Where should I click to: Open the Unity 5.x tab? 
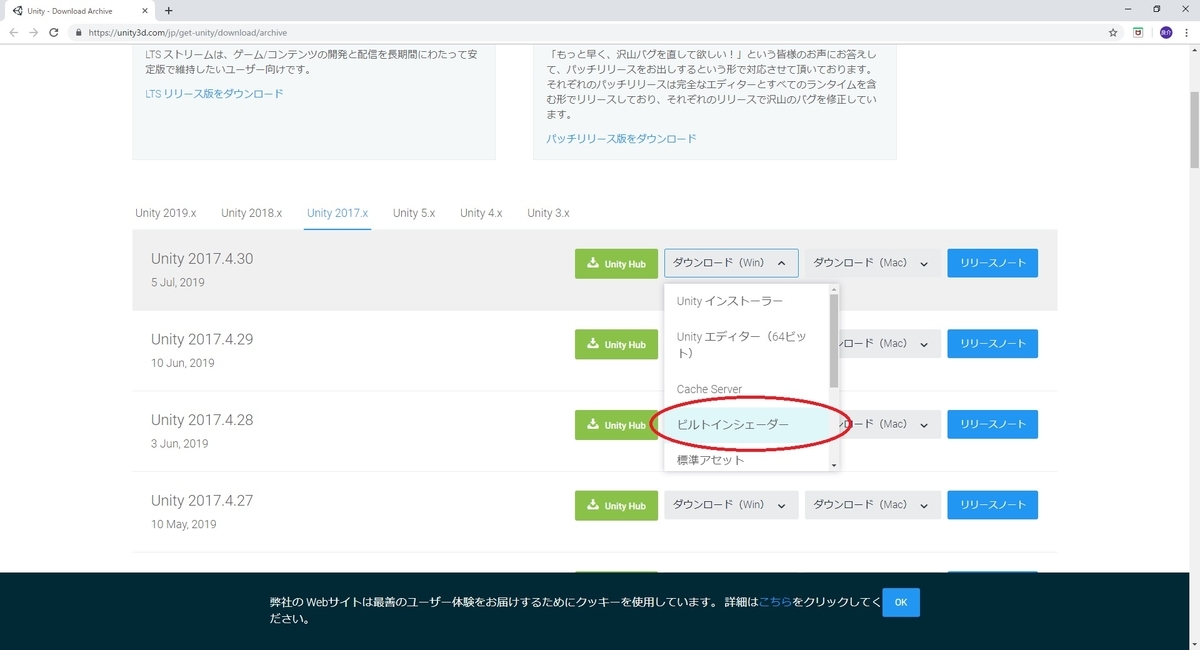tap(414, 213)
